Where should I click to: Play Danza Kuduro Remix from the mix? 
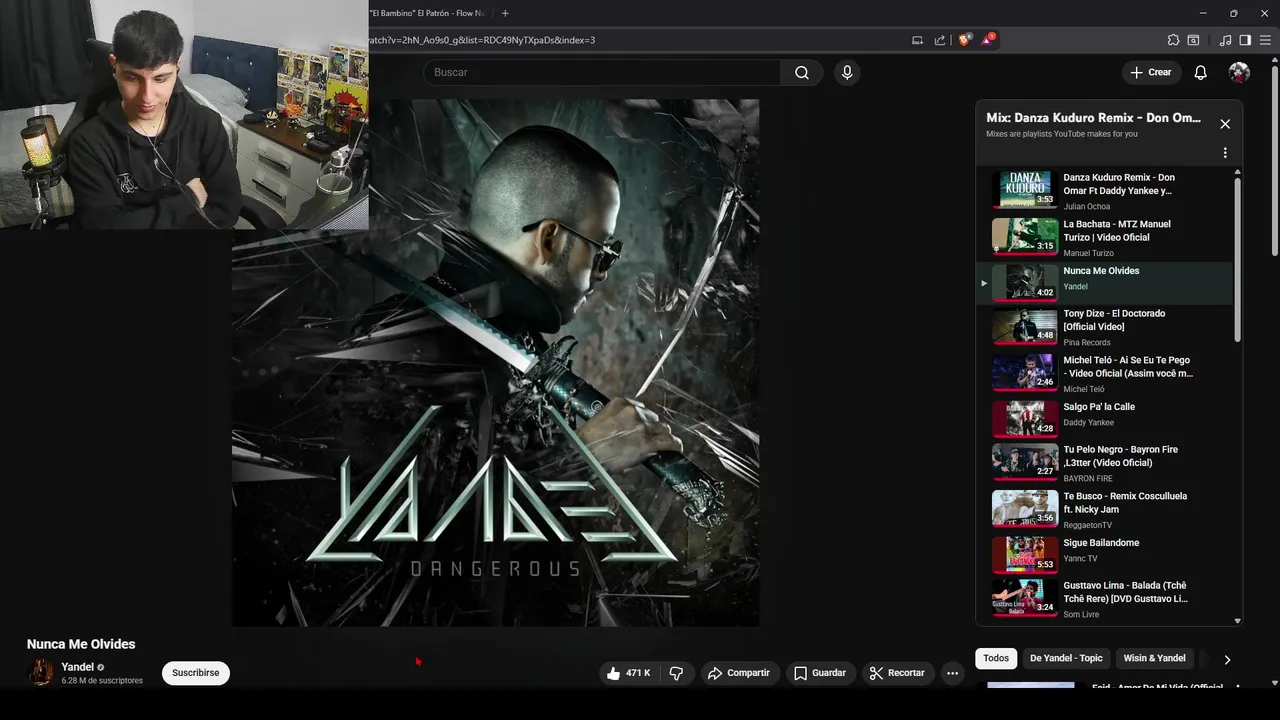pos(1105,191)
